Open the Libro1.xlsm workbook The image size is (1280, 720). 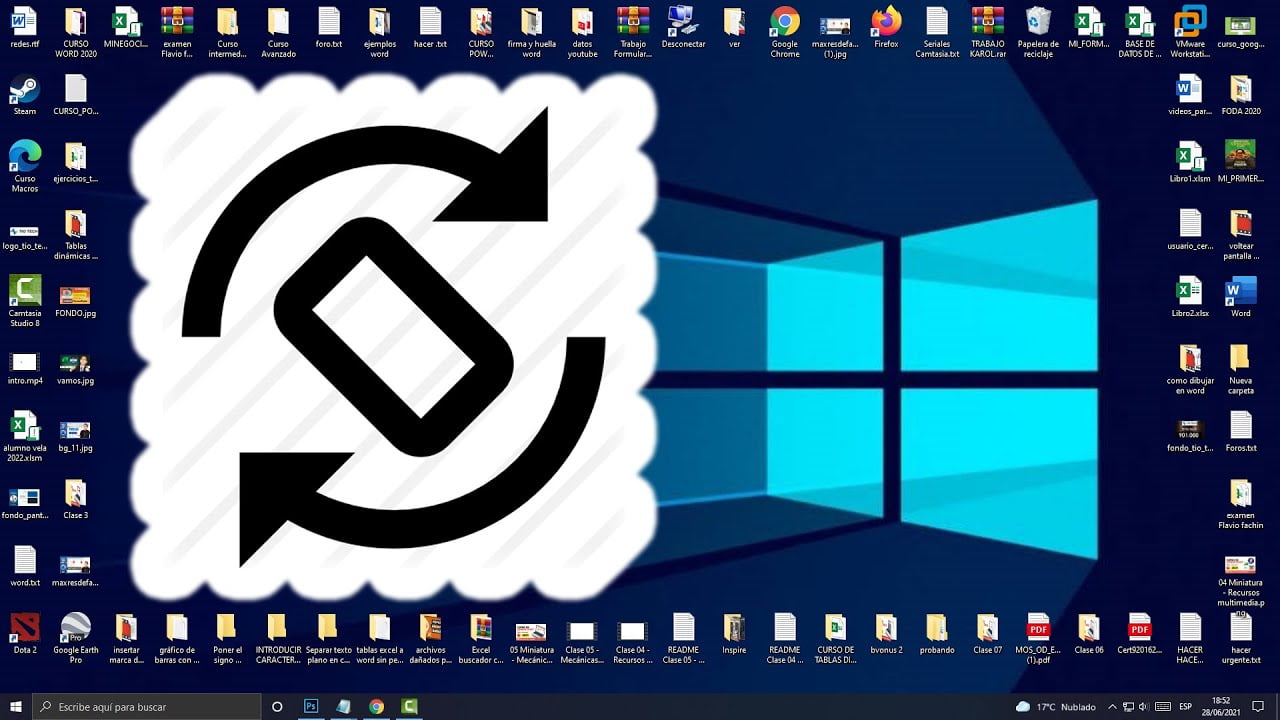1190,162
